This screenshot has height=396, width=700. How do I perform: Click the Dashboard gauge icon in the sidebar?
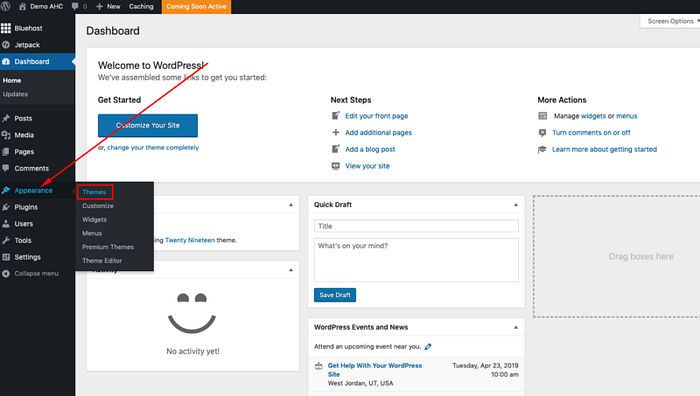pos(6,62)
